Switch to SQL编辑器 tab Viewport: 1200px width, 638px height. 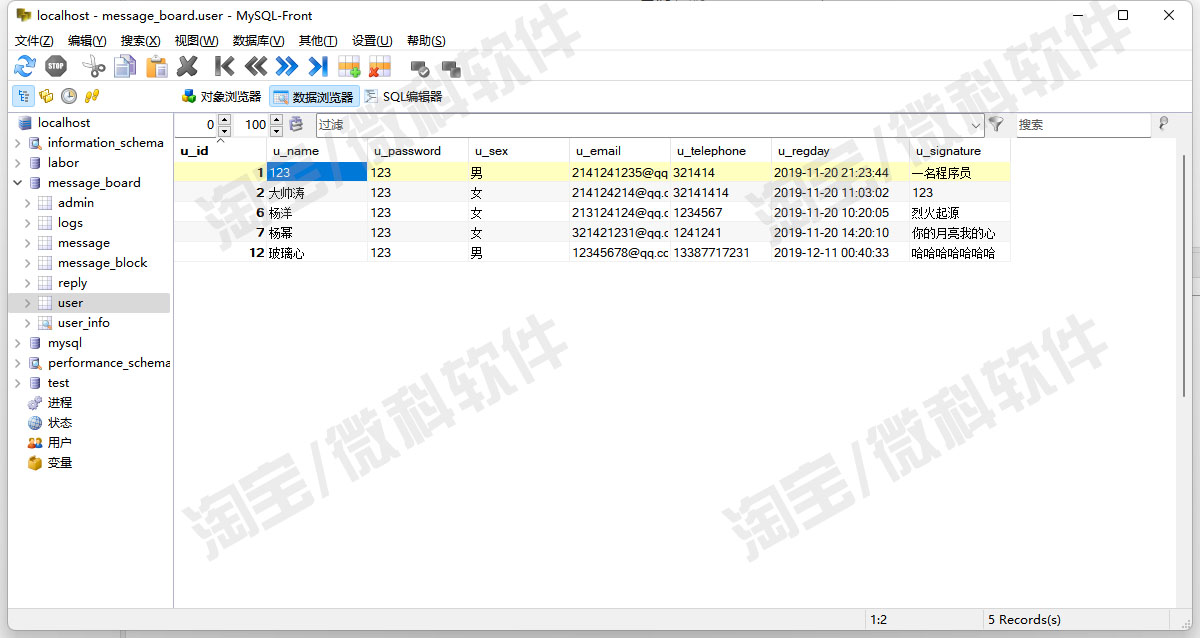pyautogui.click(x=403, y=97)
